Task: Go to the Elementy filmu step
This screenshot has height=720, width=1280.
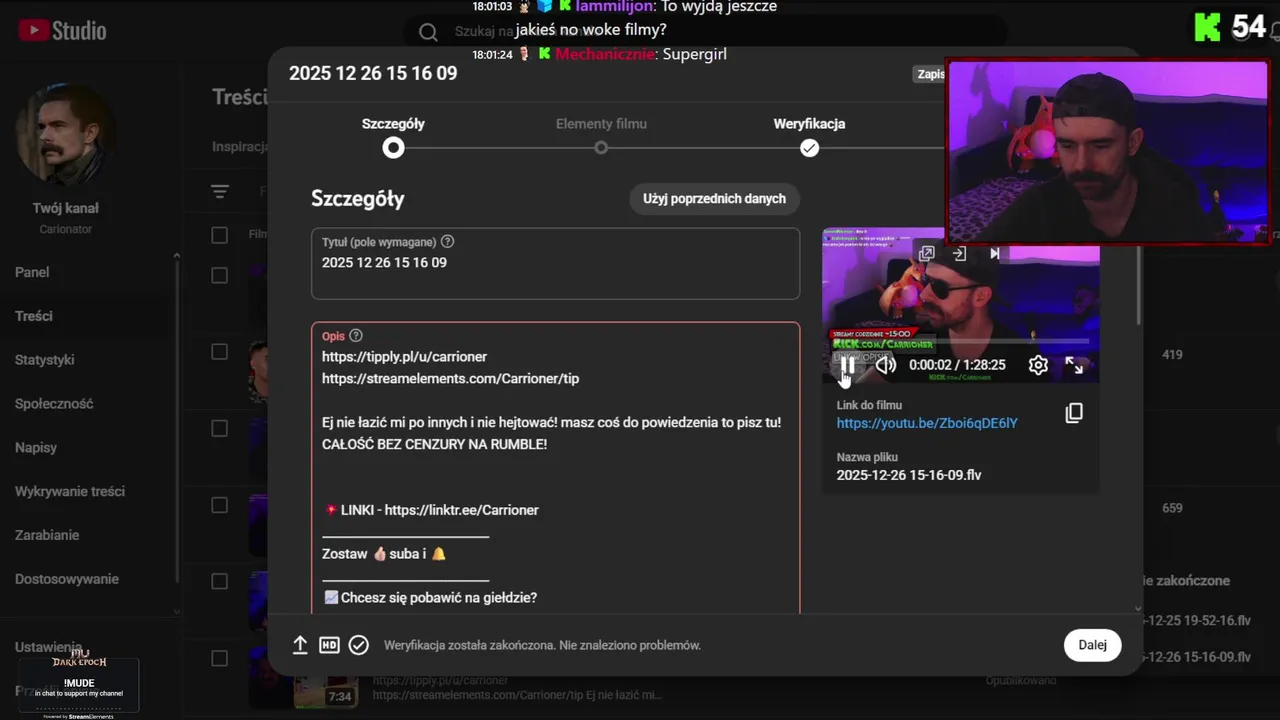Action: (x=601, y=136)
